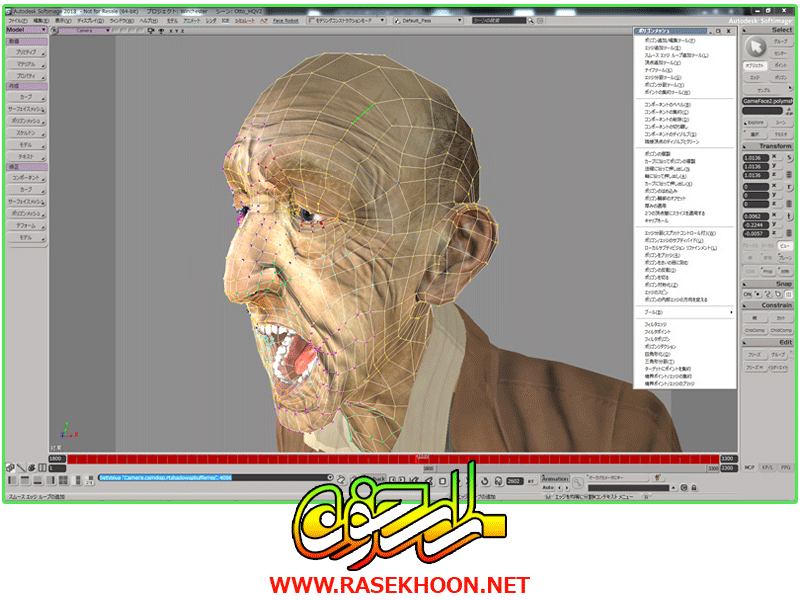
Task: Click the script command line field
Action: (x=216, y=478)
